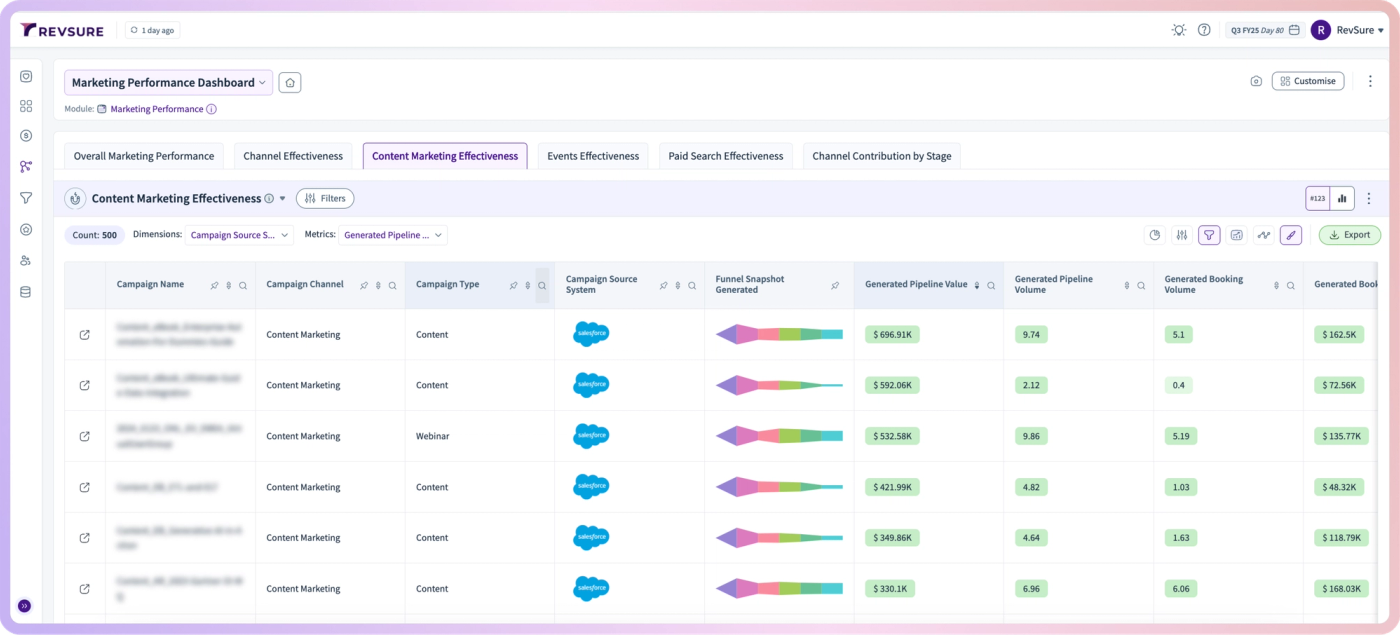1400x635 pixels.
Task: Click the sliders settings toolbar icon
Action: click(1182, 235)
